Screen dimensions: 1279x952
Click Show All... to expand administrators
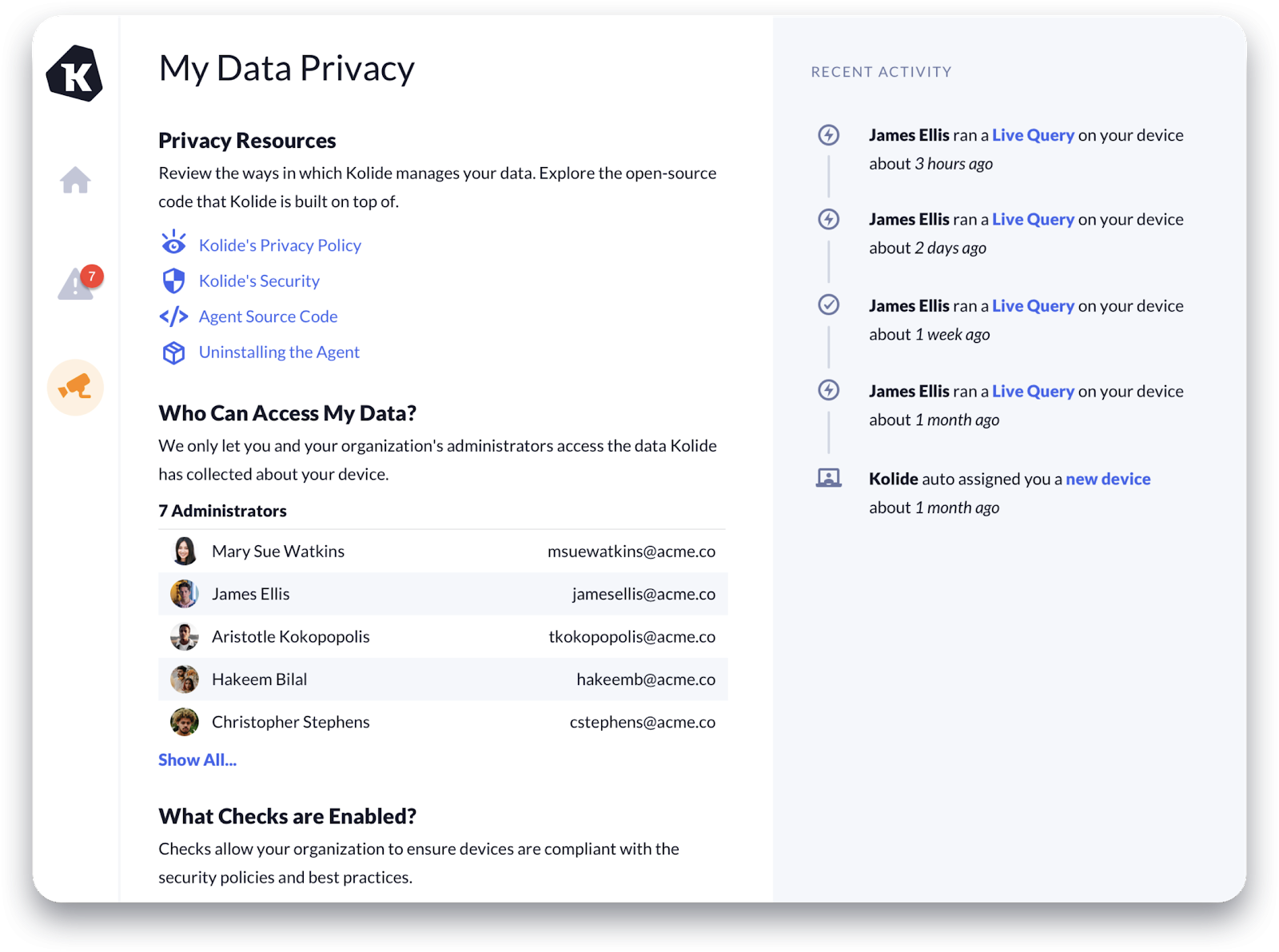[197, 760]
